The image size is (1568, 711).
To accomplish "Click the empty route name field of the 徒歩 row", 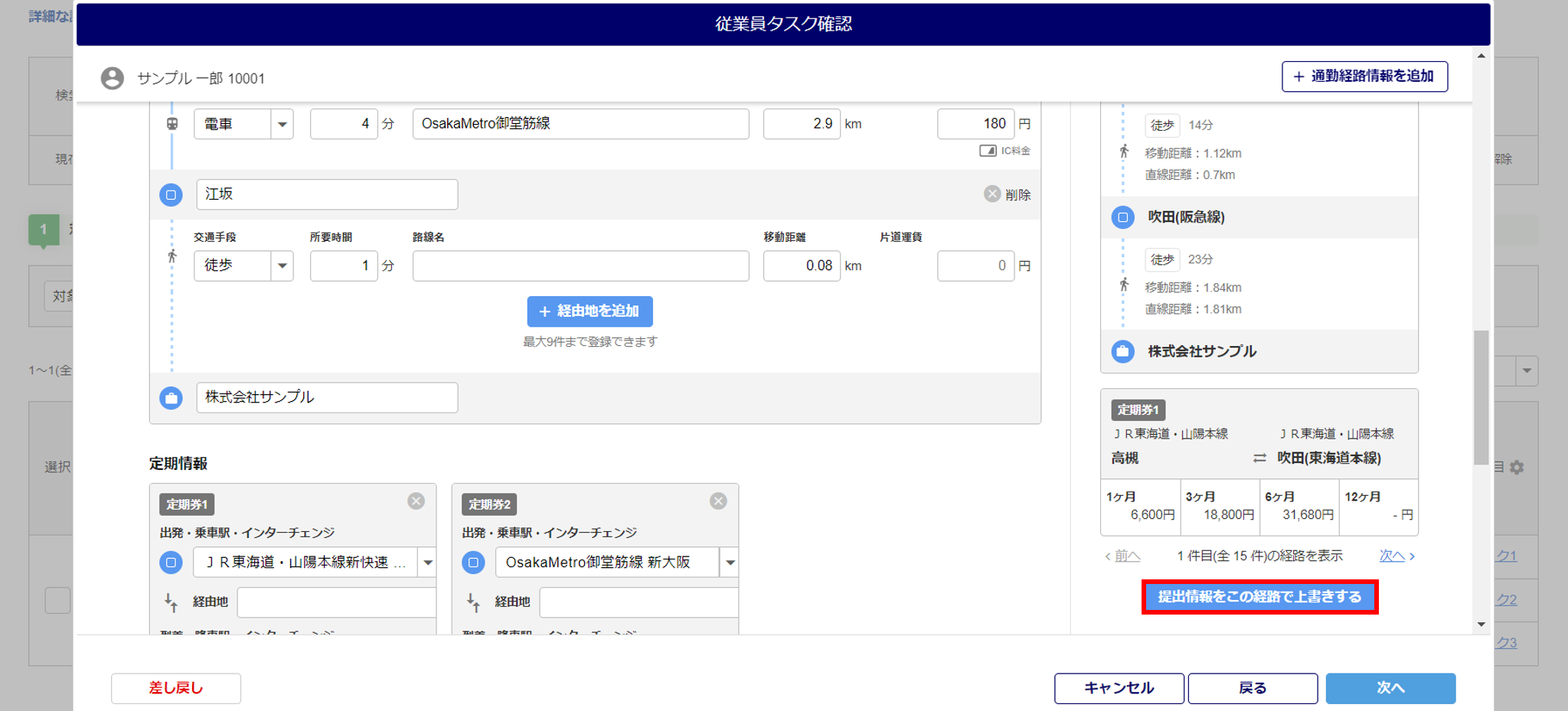I will pos(580,266).
